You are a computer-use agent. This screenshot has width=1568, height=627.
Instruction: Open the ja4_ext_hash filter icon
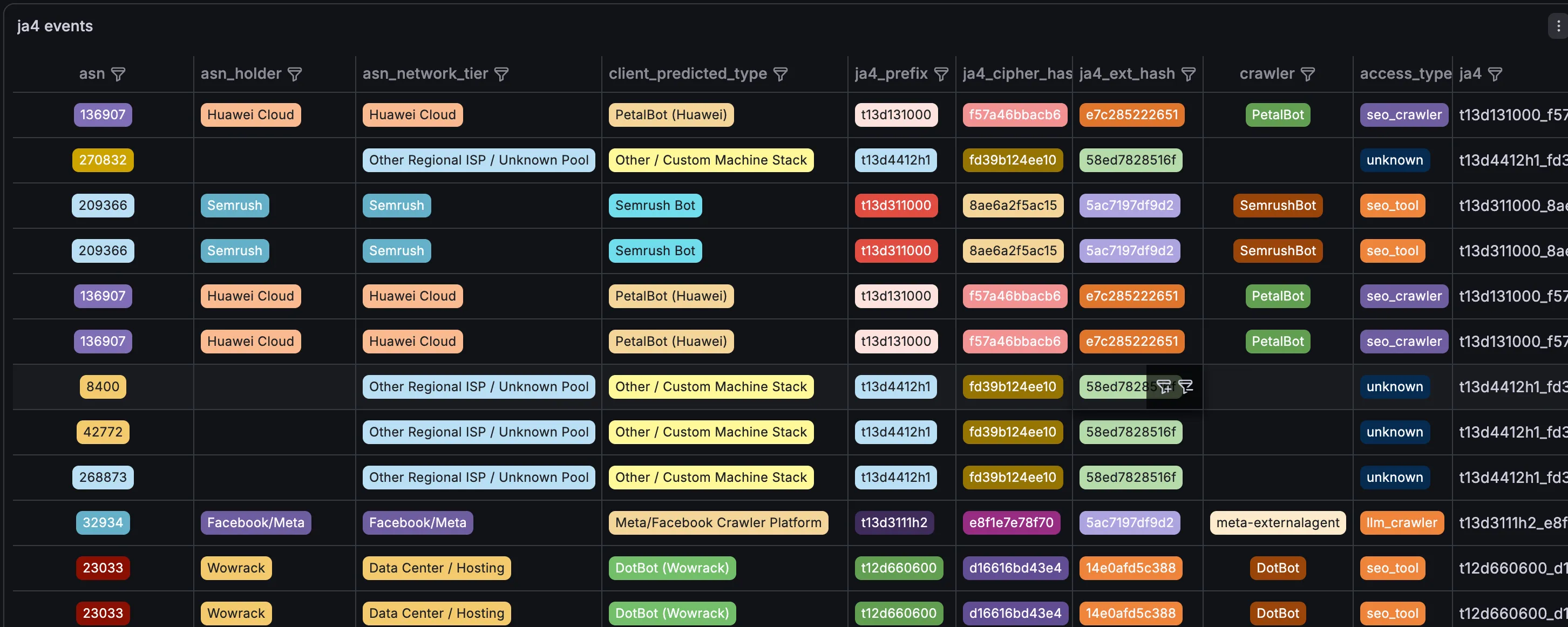coord(1188,74)
